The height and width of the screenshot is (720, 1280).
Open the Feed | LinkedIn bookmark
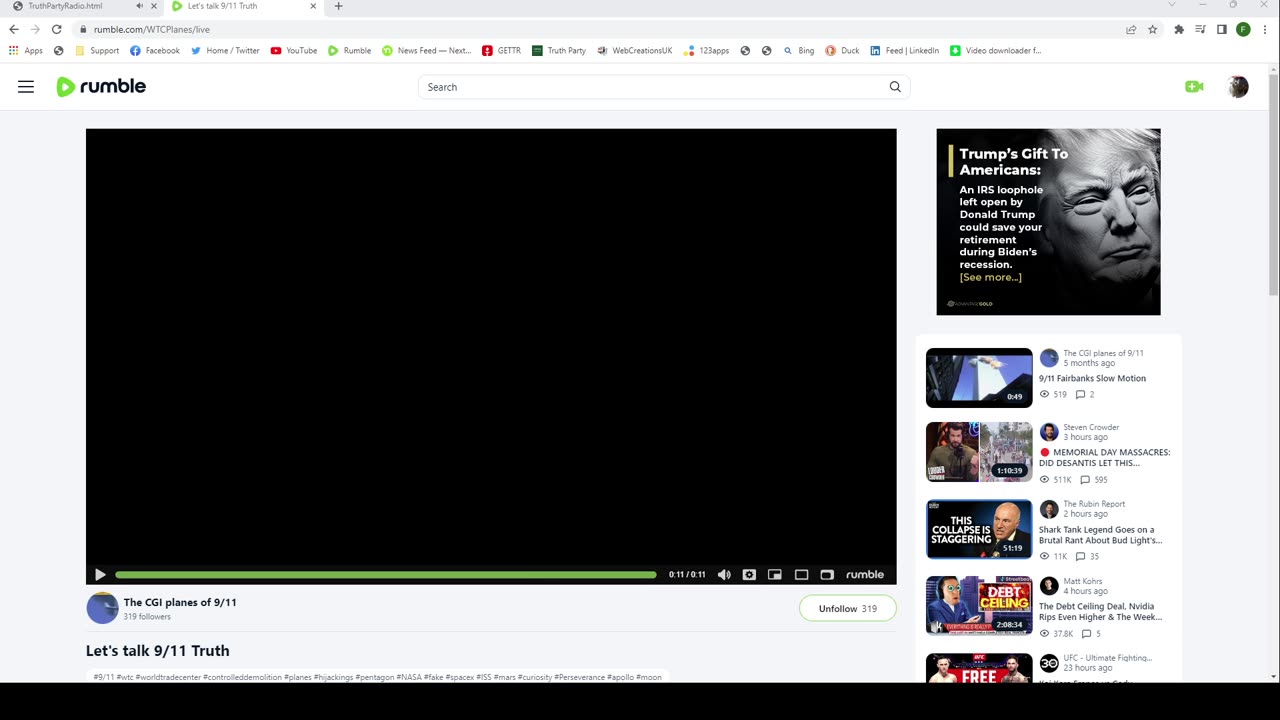(x=905, y=51)
